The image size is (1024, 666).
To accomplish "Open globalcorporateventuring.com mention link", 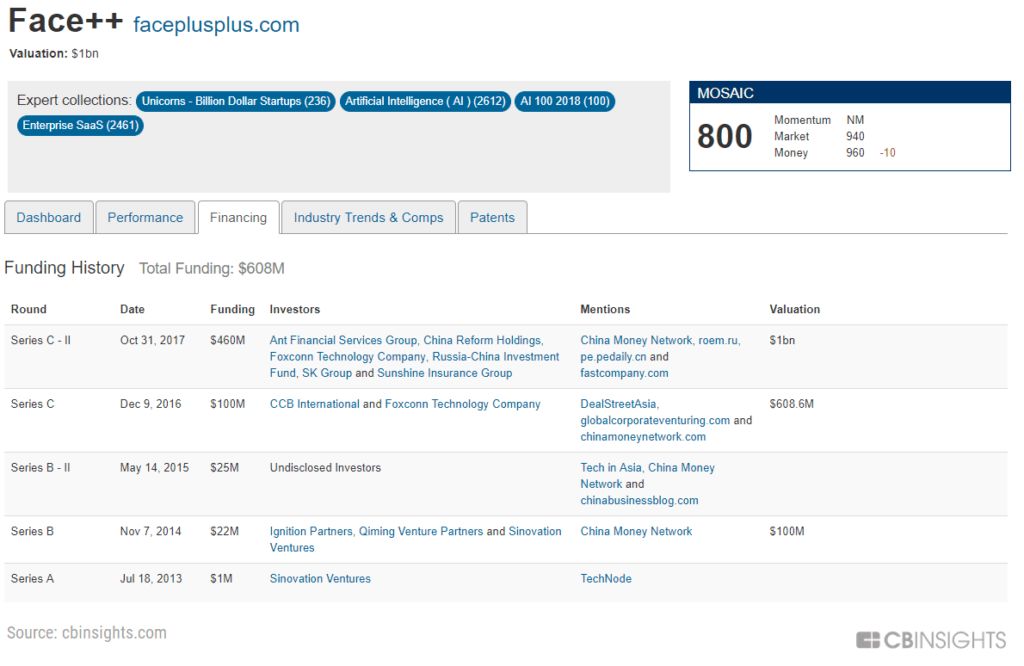I will [x=655, y=420].
